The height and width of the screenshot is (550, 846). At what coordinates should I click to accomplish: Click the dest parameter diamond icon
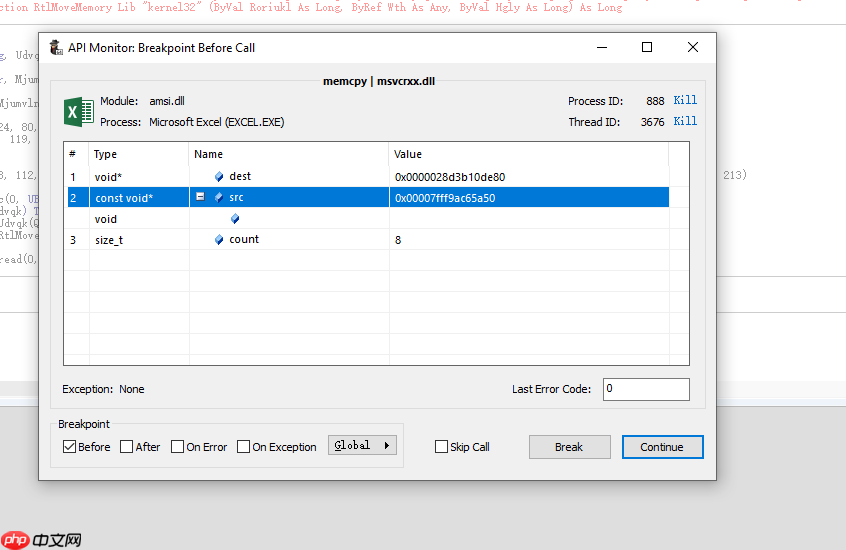pyautogui.click(x=219, y=176)
